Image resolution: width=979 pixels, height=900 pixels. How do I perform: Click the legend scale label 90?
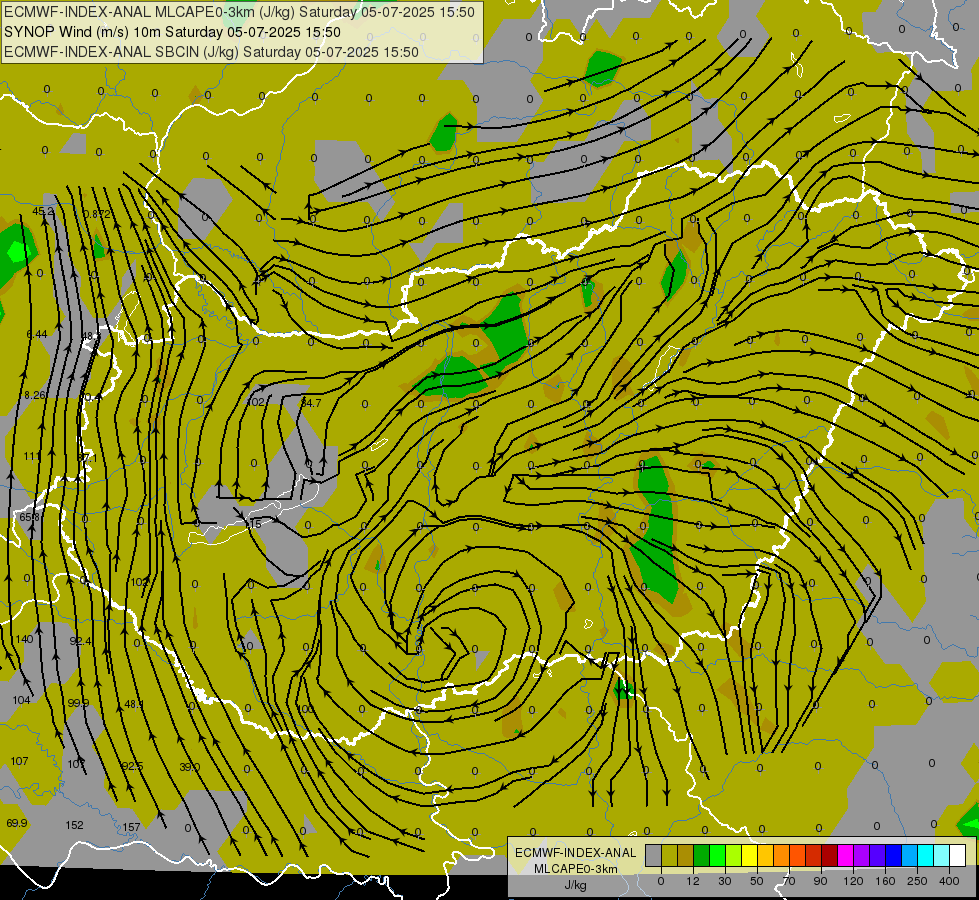point(820,881)
